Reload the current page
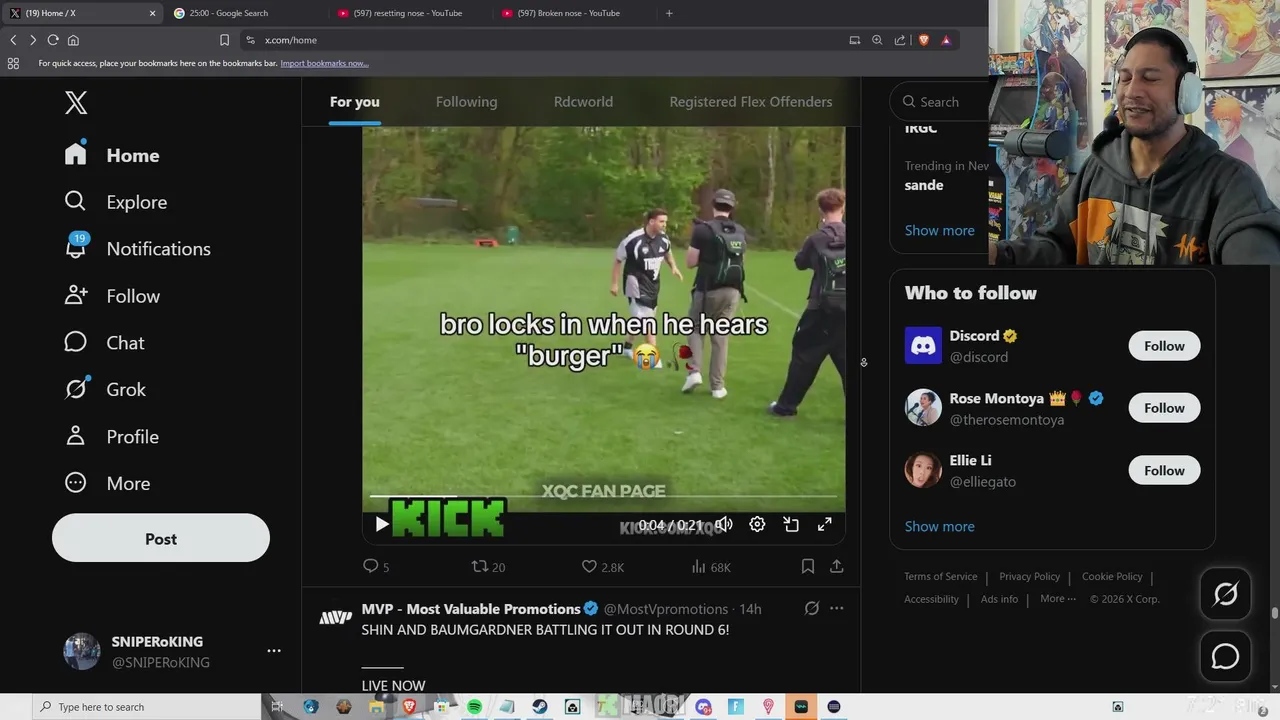 53,40
